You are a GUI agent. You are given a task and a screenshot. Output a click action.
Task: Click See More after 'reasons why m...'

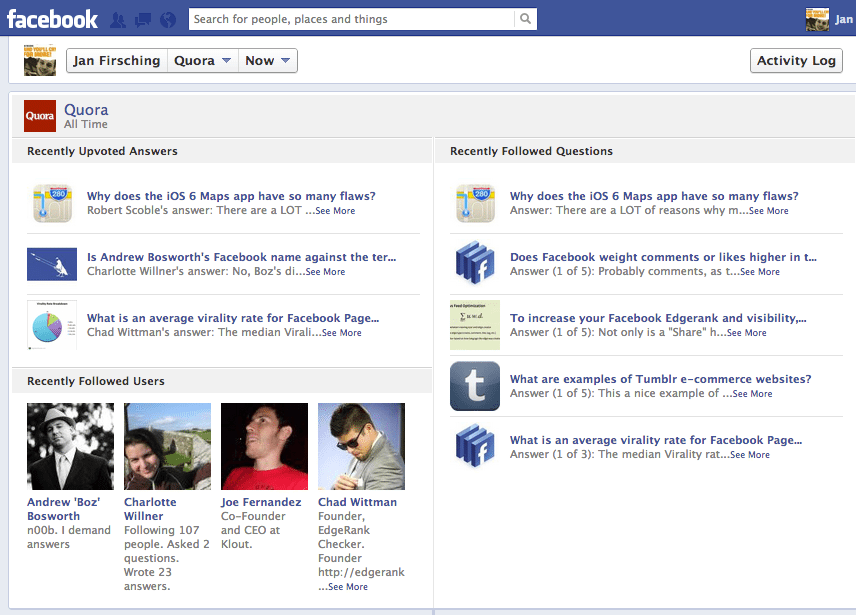769,211
